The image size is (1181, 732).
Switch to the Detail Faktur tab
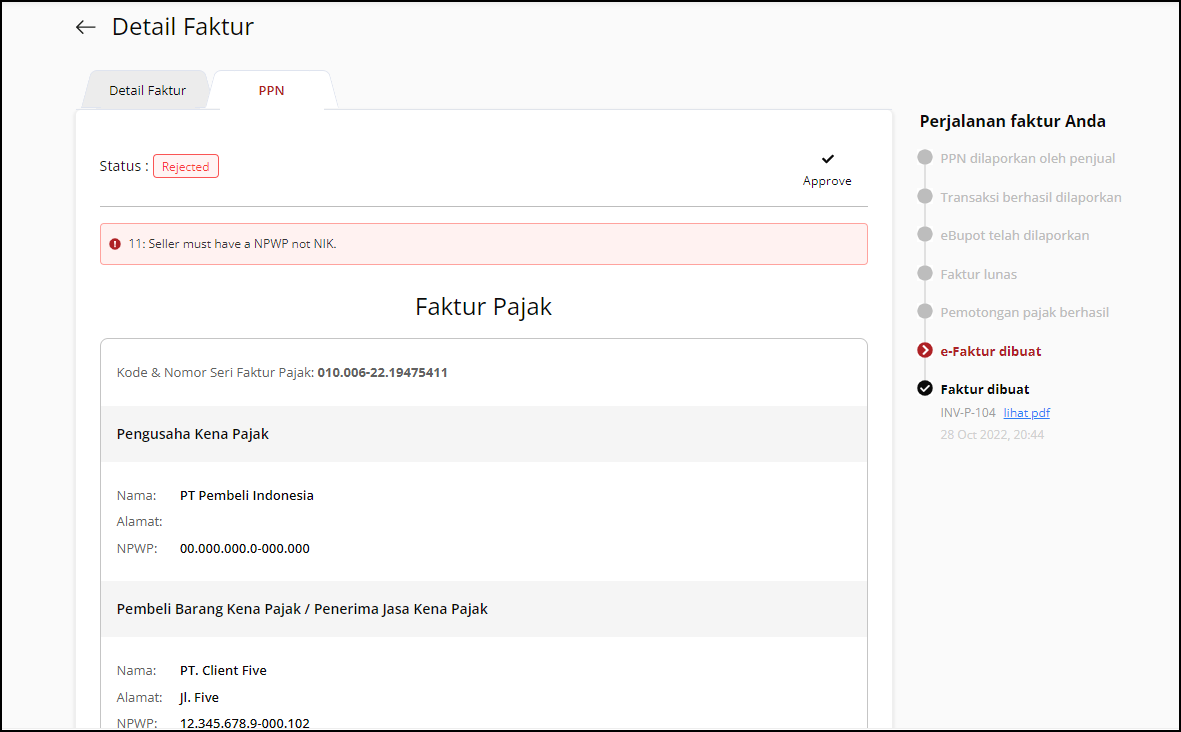coord(147,91)
